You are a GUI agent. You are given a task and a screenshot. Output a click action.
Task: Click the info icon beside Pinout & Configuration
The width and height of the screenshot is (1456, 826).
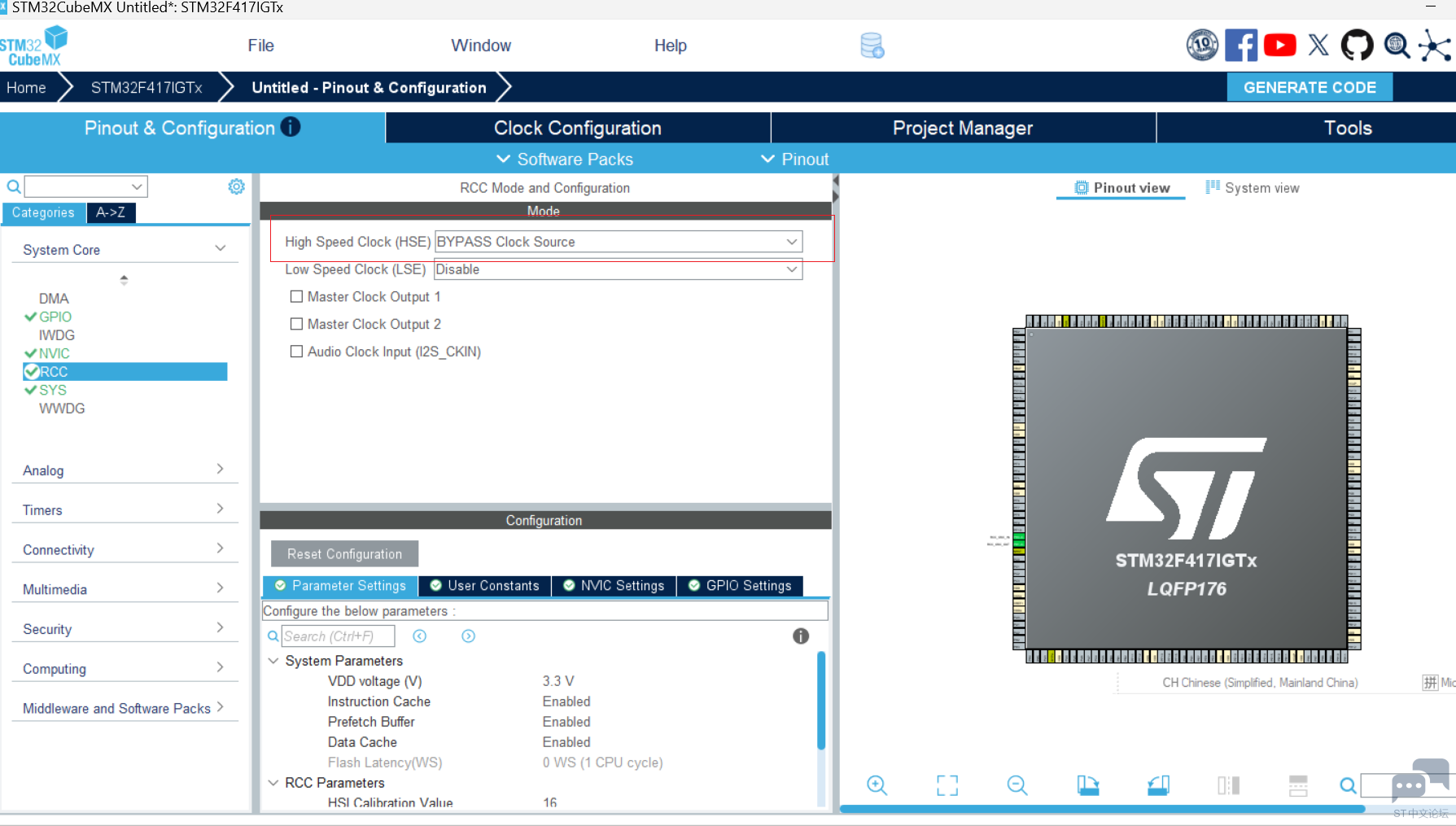[x=291, y=127]
